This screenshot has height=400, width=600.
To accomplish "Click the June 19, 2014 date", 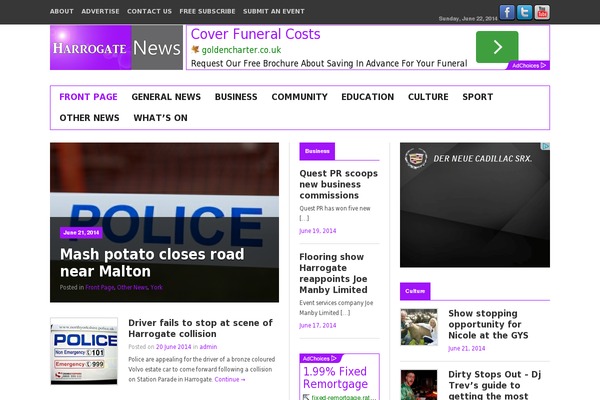I will point(318,231).
